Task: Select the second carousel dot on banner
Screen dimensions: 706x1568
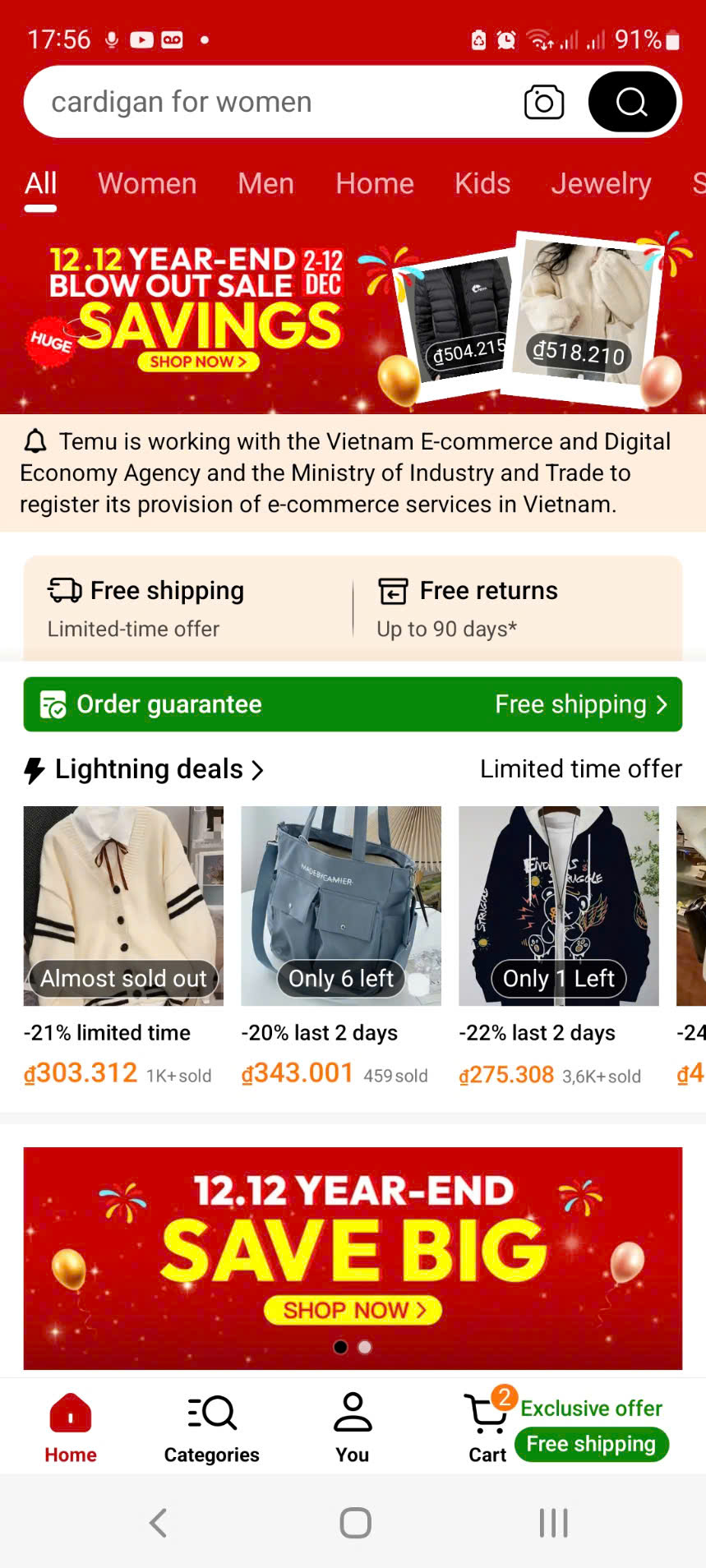Action: (365, 1347)
